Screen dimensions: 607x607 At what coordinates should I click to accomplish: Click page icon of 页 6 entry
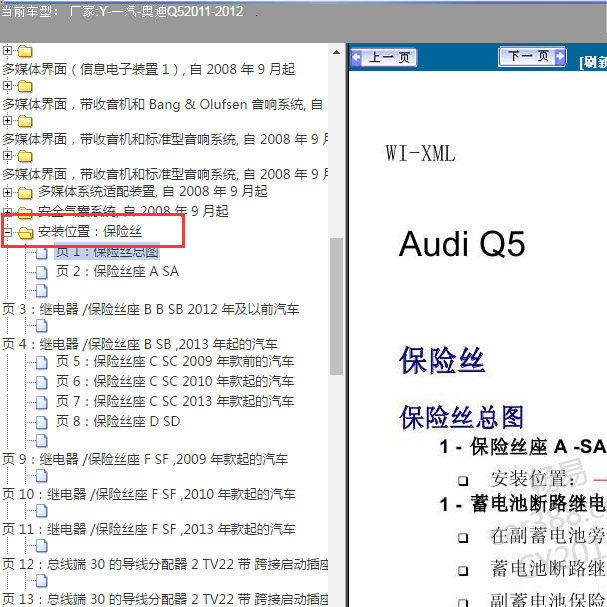(x=42, y=382)
